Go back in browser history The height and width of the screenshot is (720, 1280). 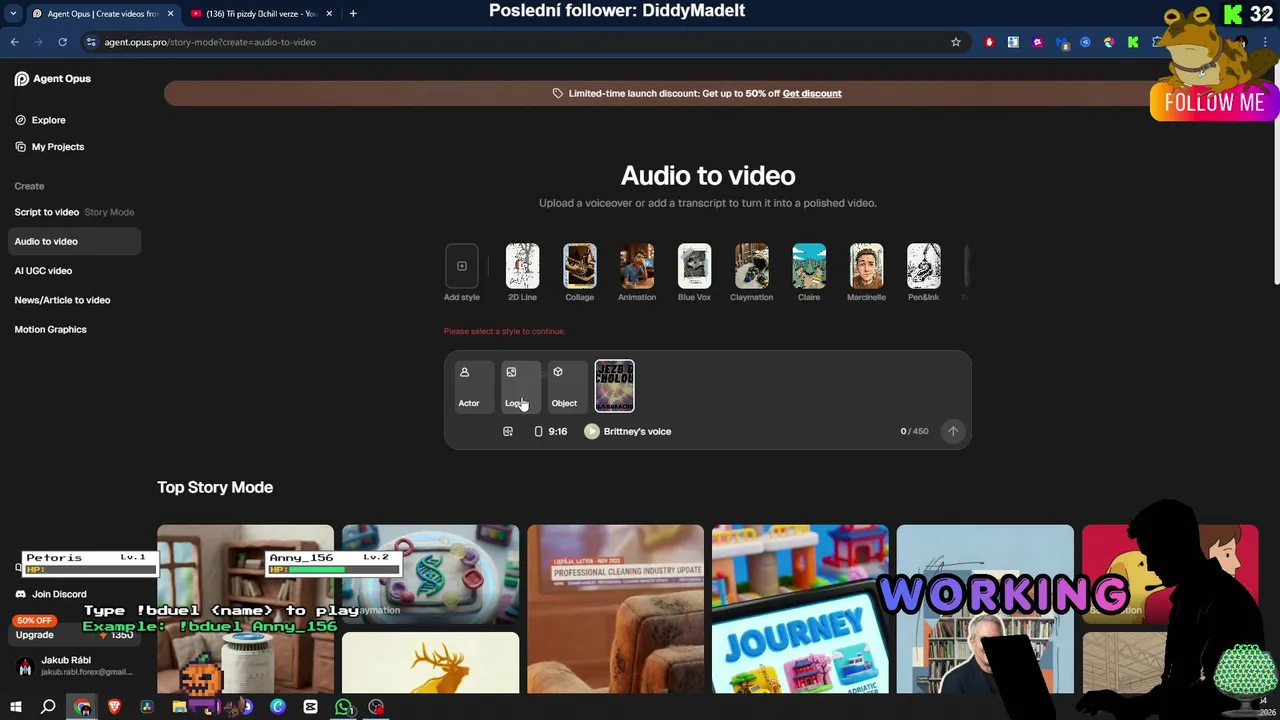[14, 42]
